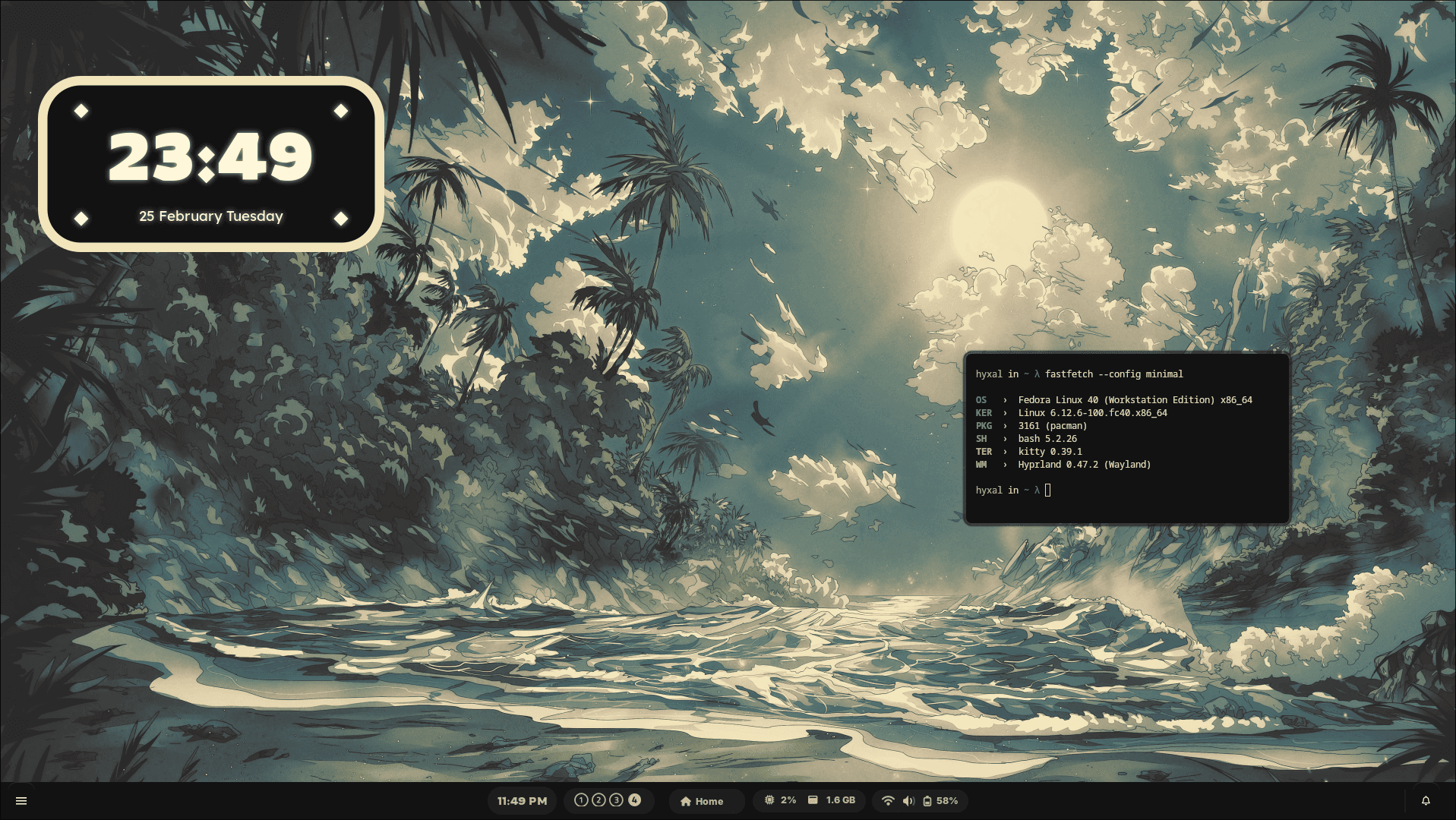Image resolution: width=1456 pixels, height=820 pixels.
Task: Click the bash 5.2.26 shell line
Action: pyautogui.click(x=1026, y=439)
